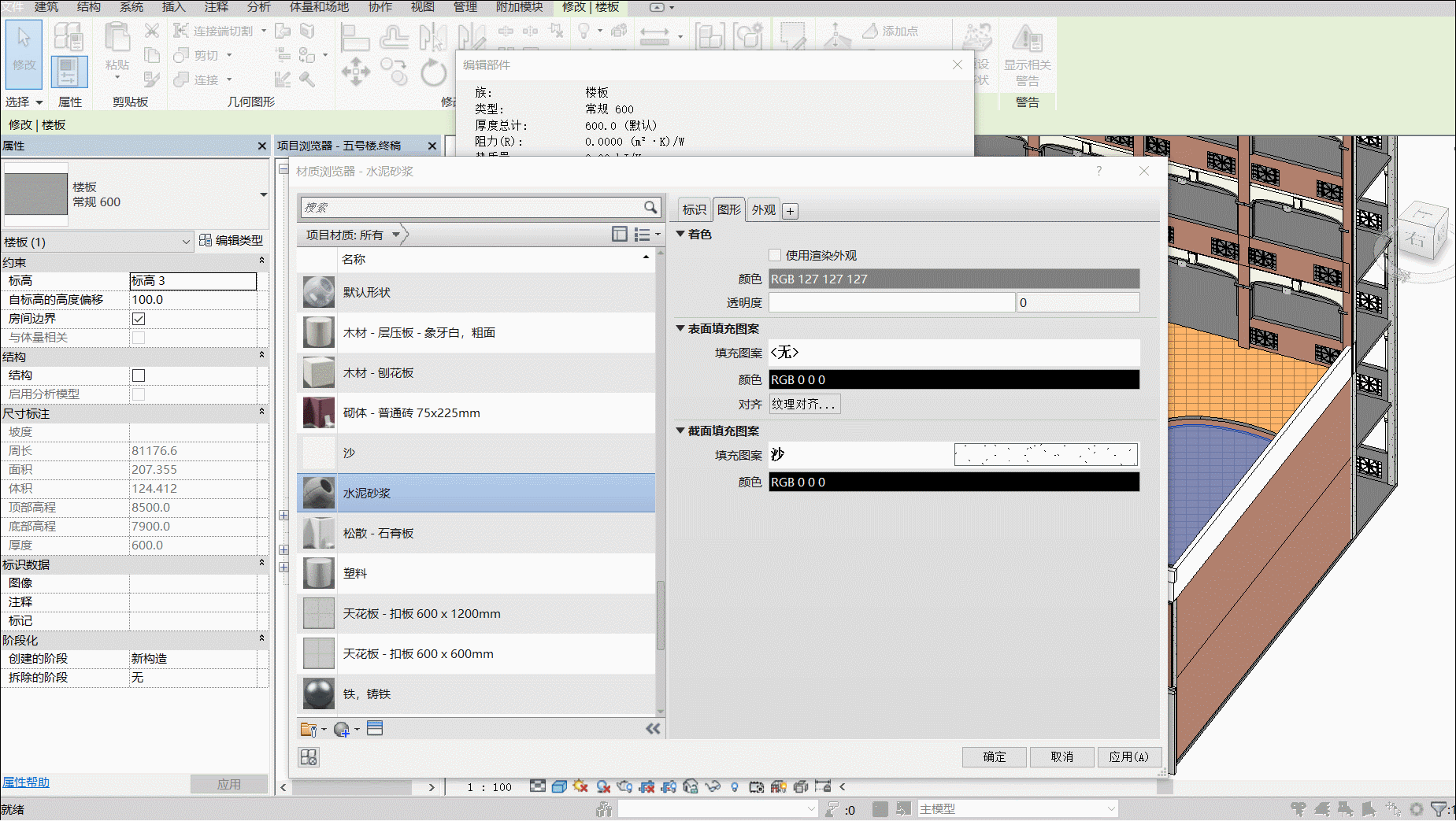Click the Copy tool icon in the ribbon

pyautogui.click(x=394, y=72)
